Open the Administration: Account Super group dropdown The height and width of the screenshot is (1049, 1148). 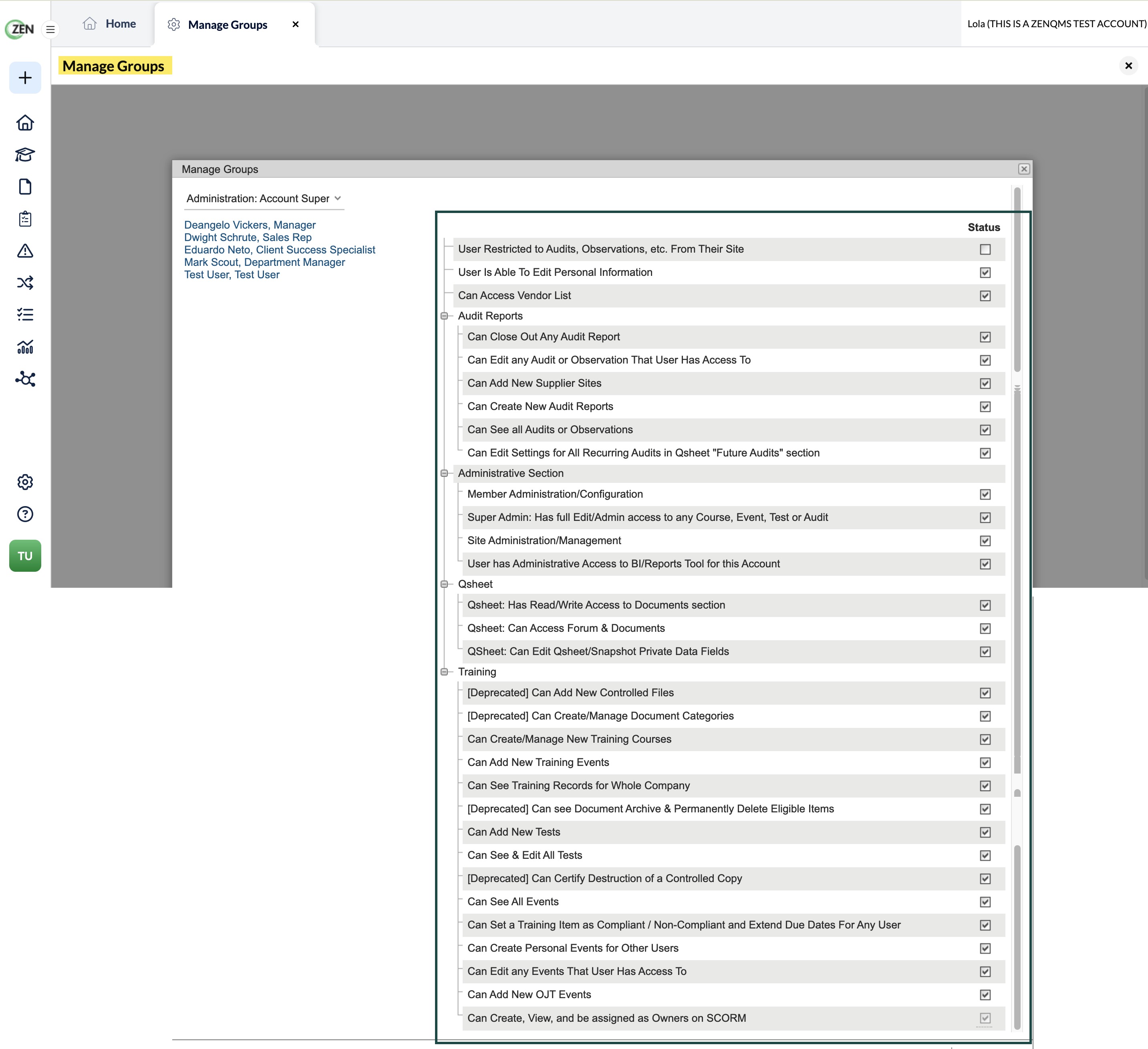click(264, 199)
